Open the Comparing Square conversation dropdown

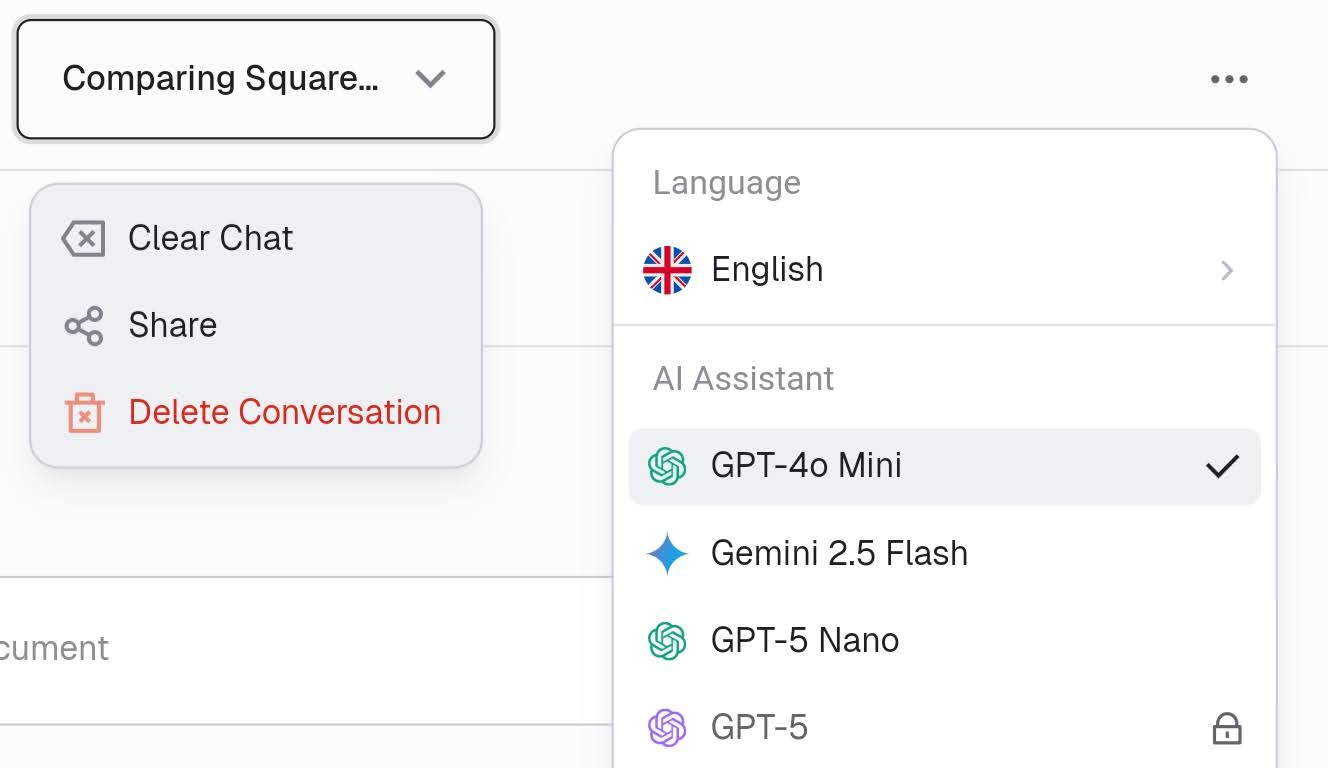click(x=256, y=79)
